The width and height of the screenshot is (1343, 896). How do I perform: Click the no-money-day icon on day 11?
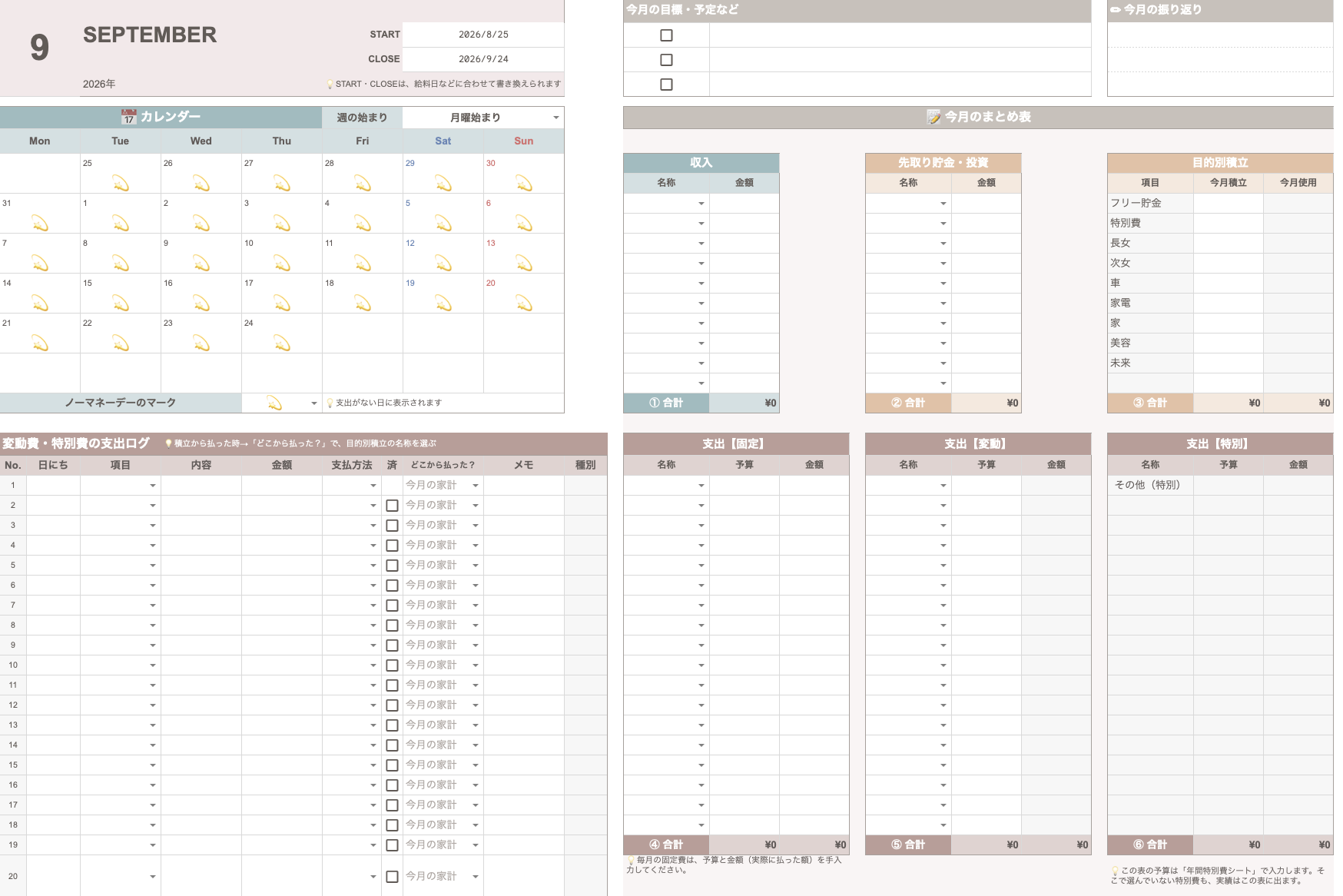363,264
